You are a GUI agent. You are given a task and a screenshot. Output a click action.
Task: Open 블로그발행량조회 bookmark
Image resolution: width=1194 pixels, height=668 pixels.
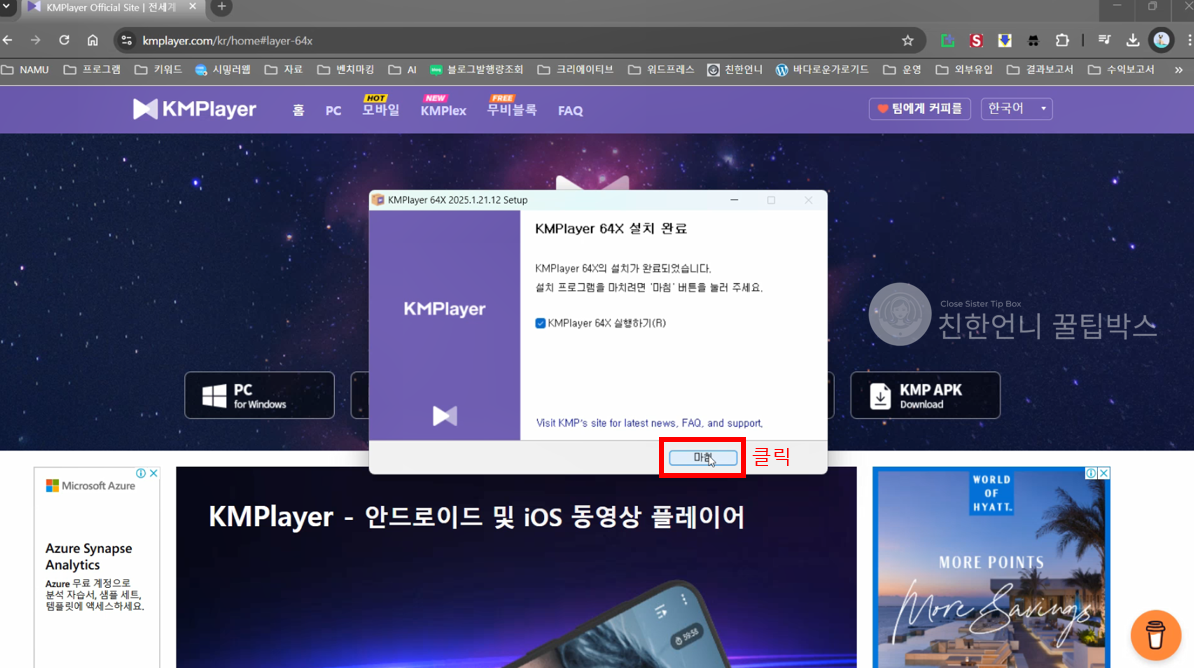477,69
